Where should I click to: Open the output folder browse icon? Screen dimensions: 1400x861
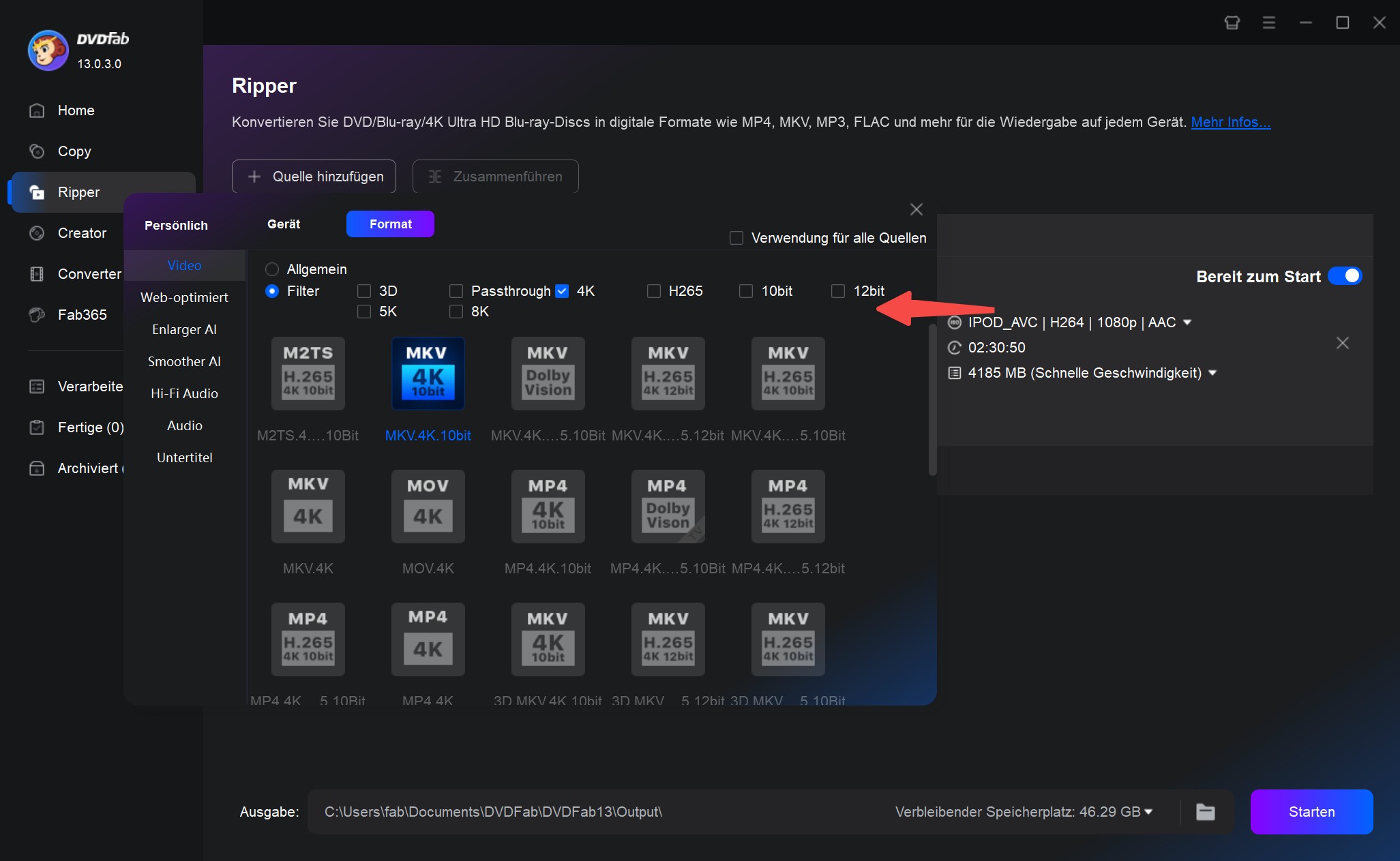[1206, 812]
